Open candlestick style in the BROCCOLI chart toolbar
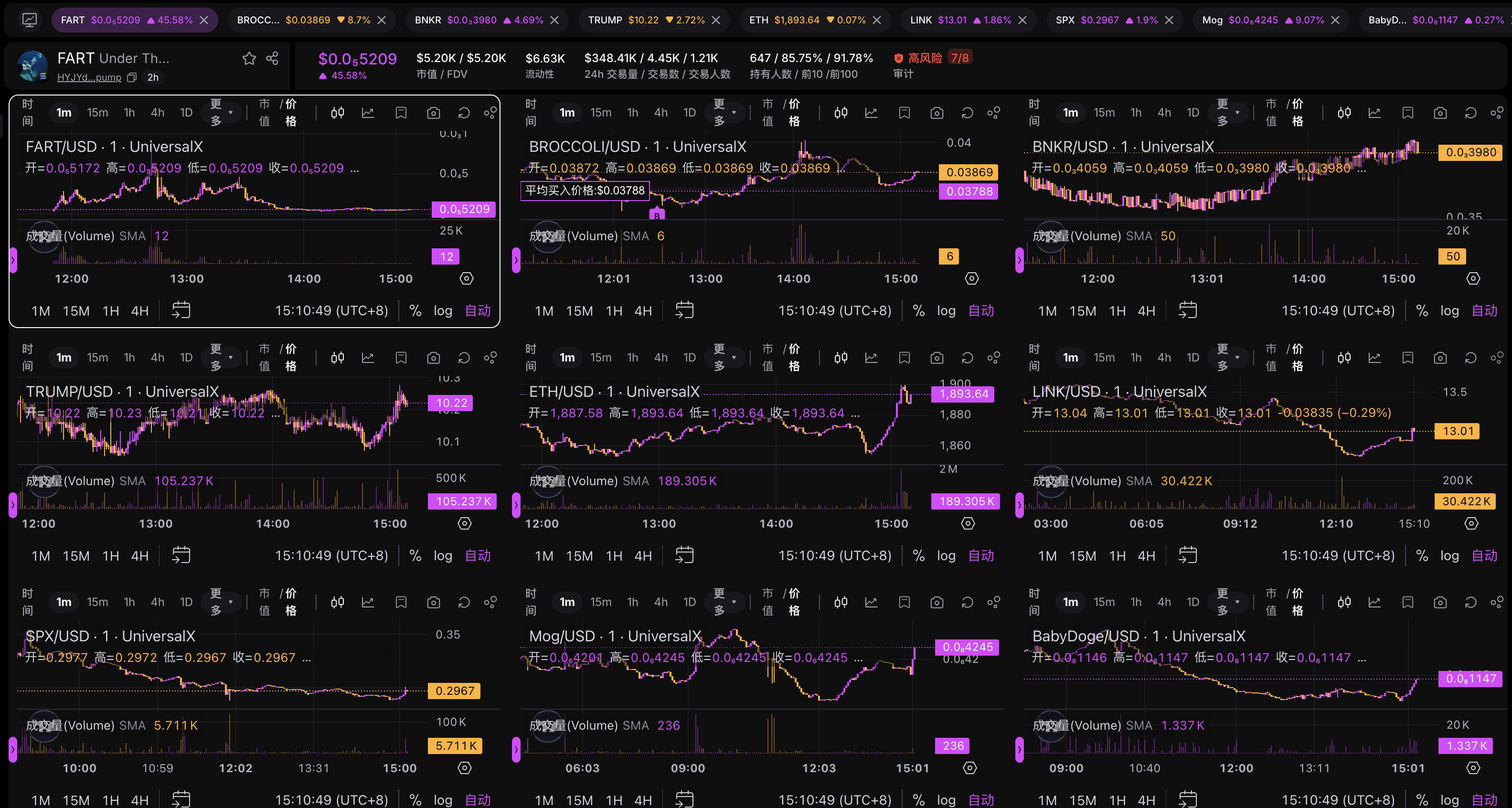Screen dimensions: 1512x808 tap(841, 113)
